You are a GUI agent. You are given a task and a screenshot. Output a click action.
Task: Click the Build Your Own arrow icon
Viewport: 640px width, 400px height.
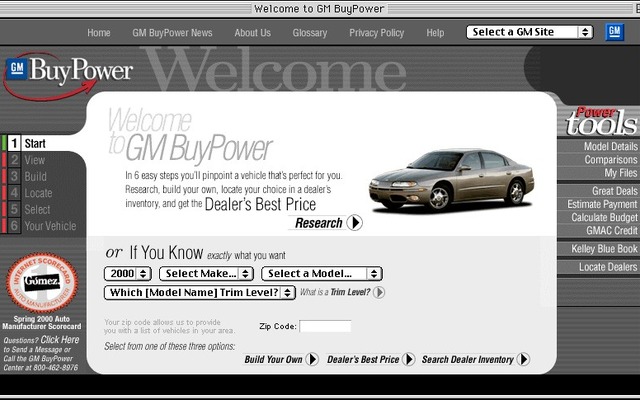click(312, 359)
